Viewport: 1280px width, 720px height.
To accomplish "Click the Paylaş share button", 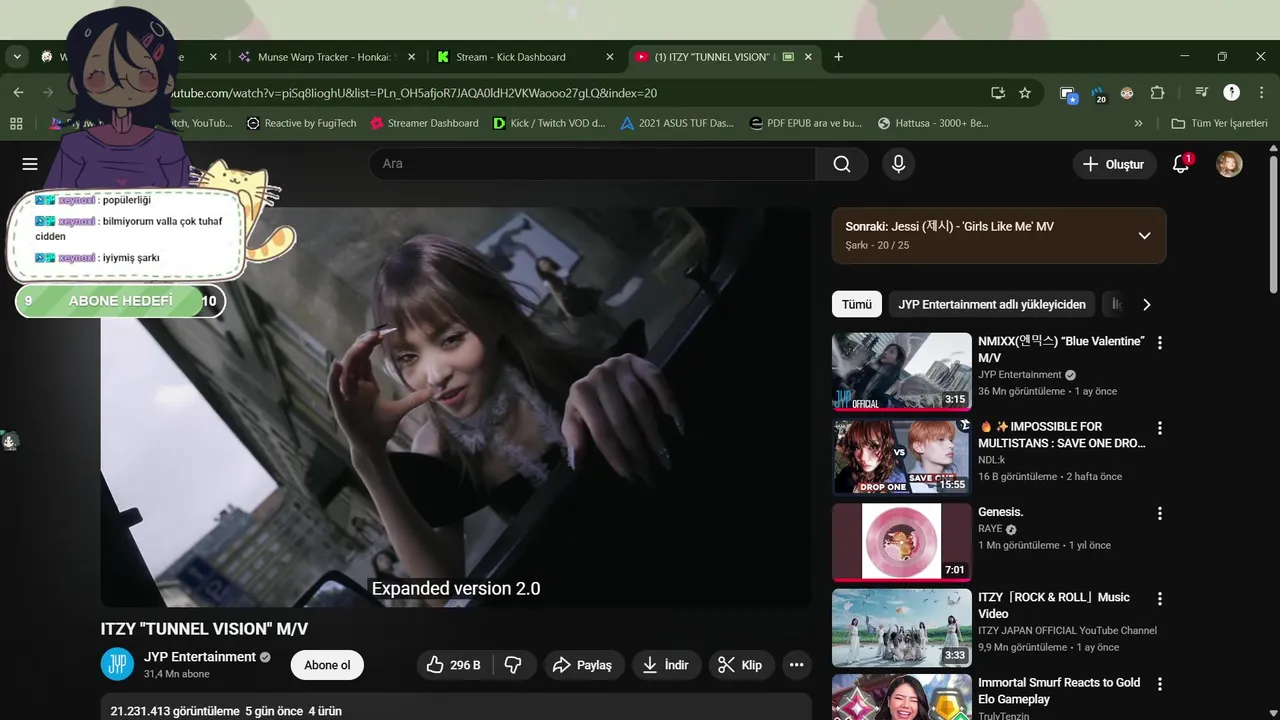I will click(x=583, y=665).
